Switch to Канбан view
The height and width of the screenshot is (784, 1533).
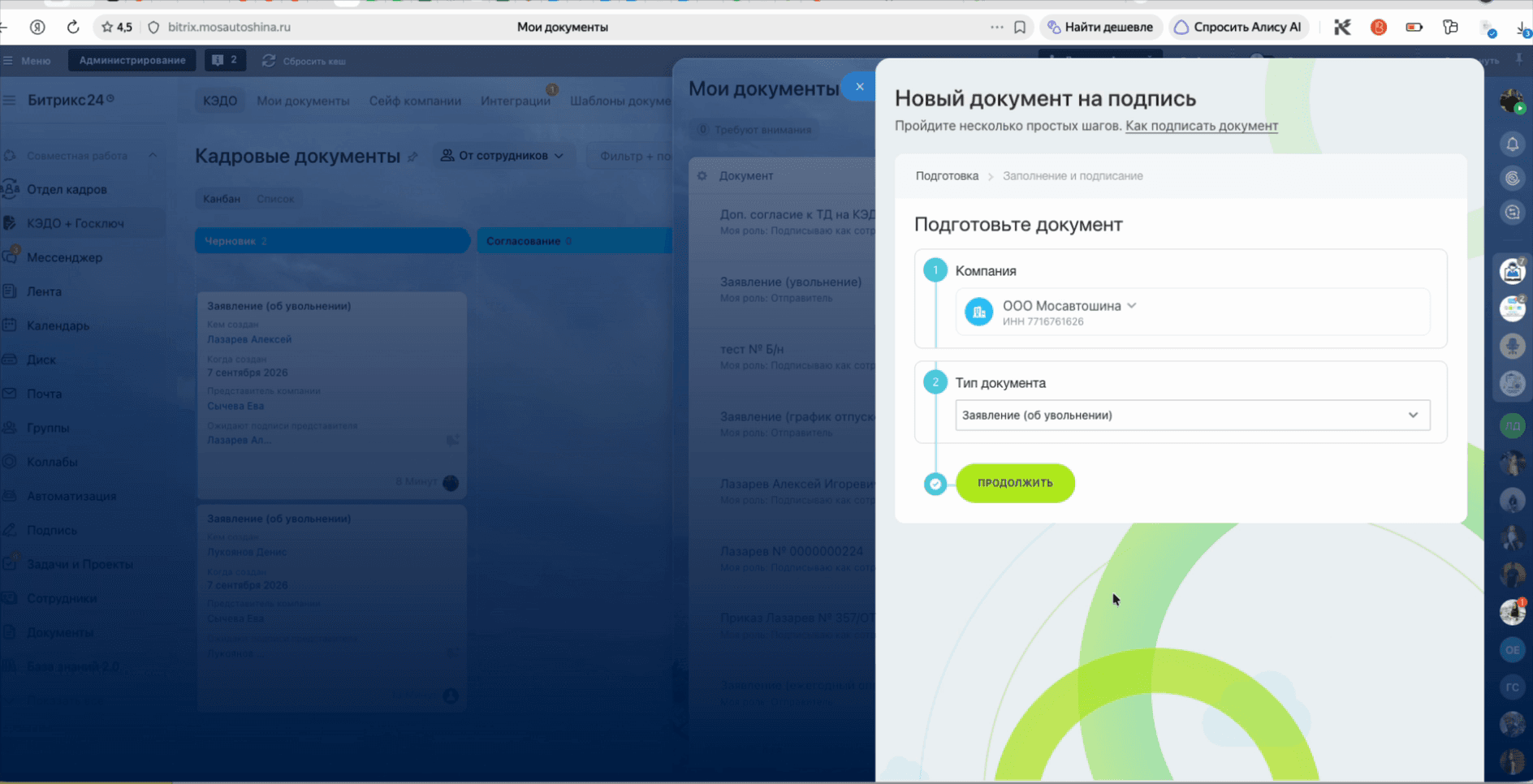pos(222,199)
